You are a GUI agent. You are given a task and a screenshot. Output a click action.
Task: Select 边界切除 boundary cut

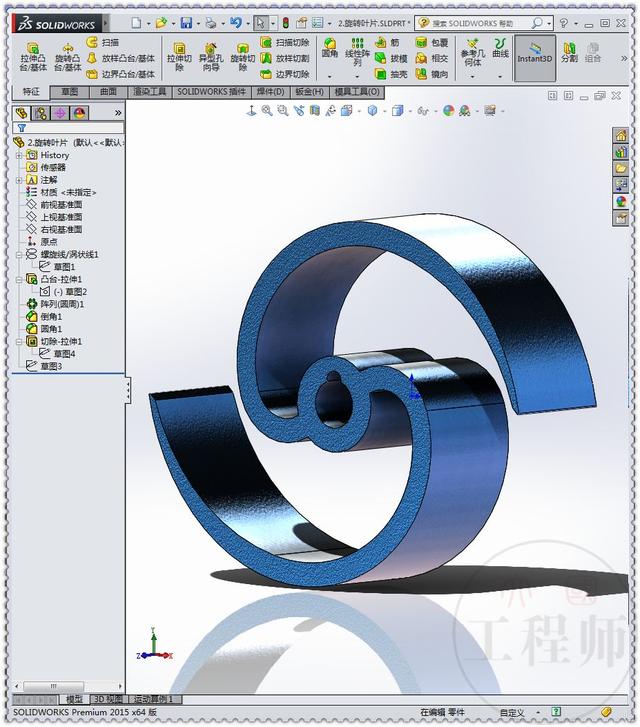pyautogui.click(x=285, y=74)
